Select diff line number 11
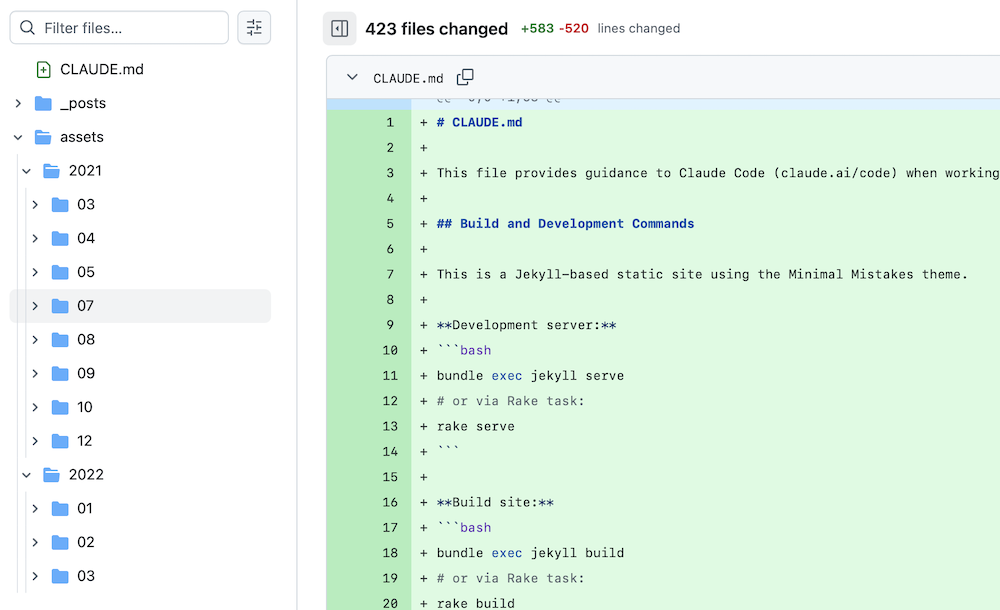 click(x=390, y=376)
